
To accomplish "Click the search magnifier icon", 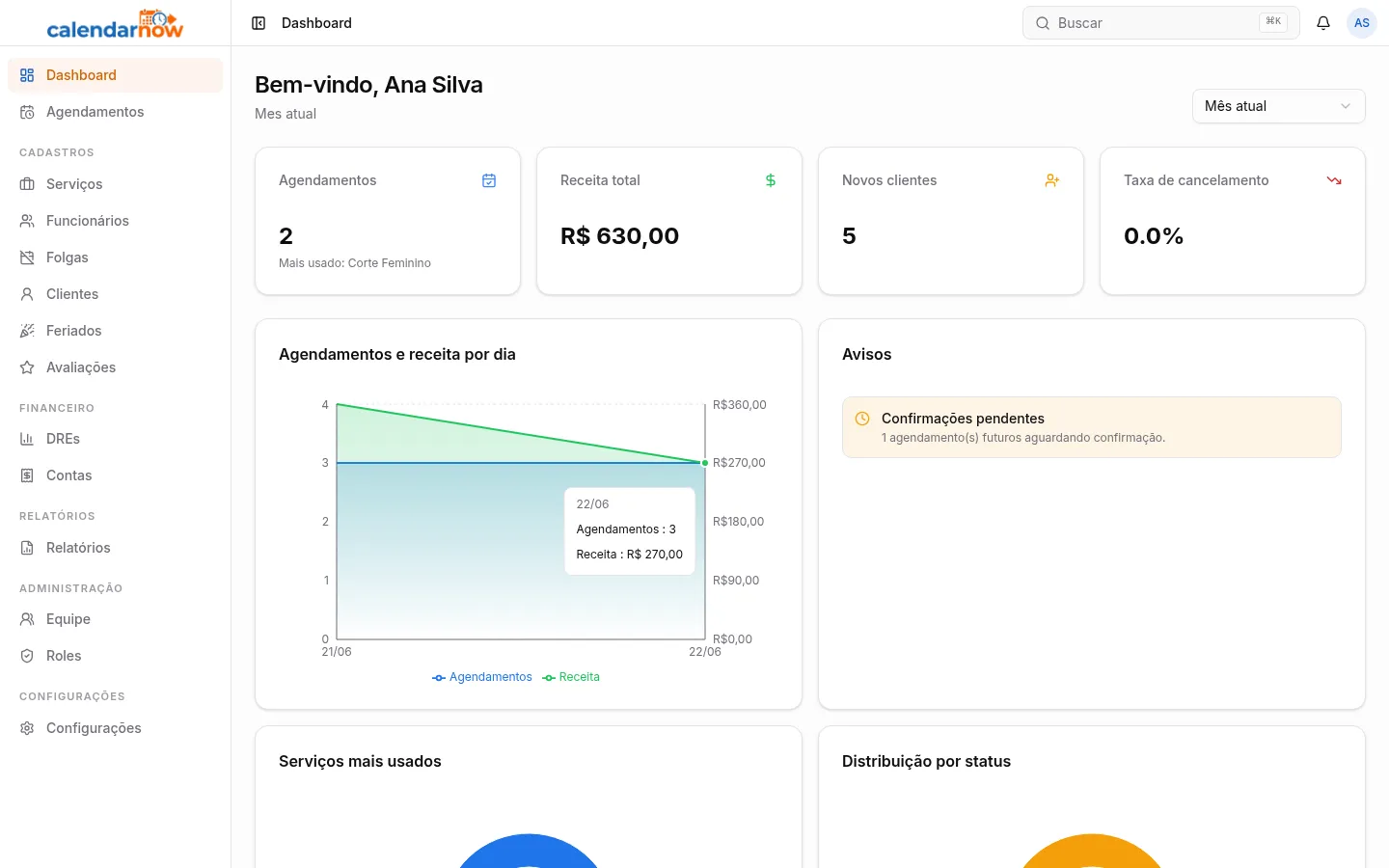I will click(x=1043, y=23).
